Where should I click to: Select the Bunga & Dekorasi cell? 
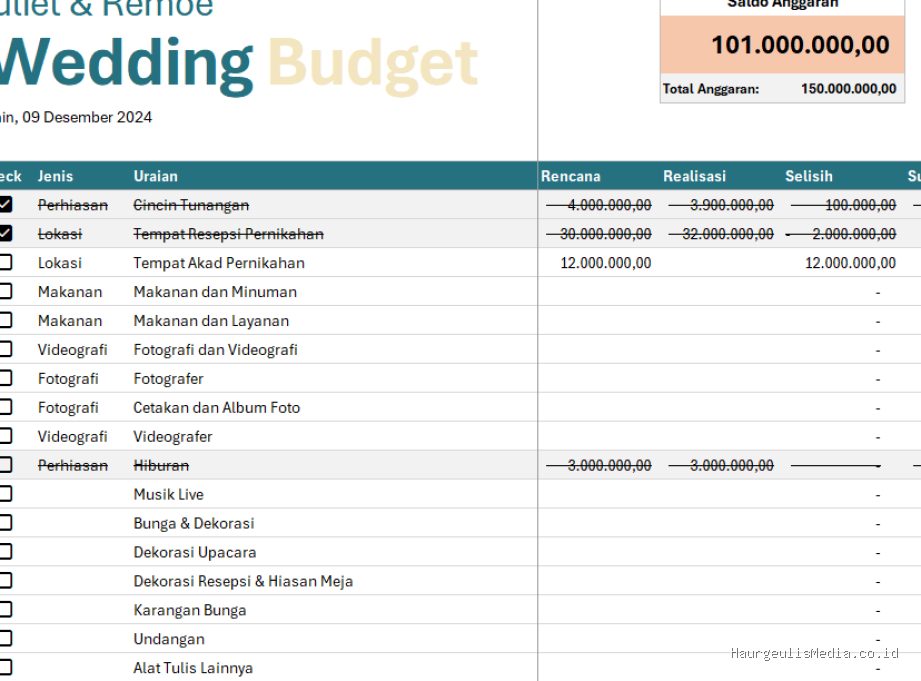[x=193, y=523]
